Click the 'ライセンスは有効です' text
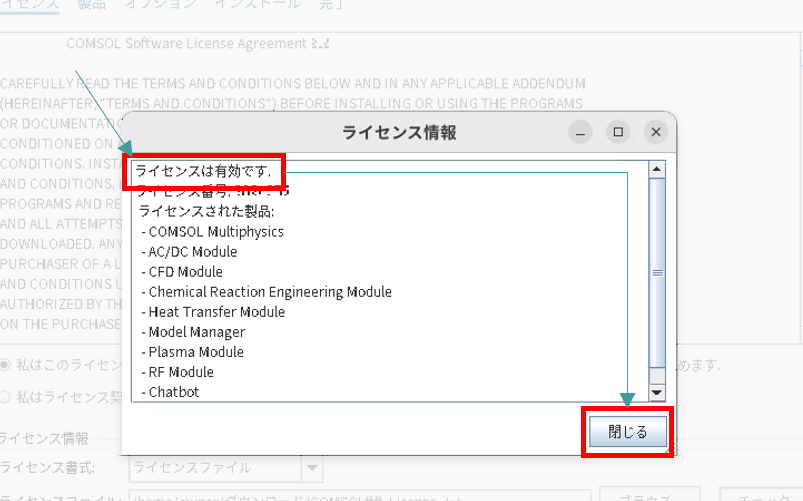This screenshot has width=803, height=501. coord(202,171)
